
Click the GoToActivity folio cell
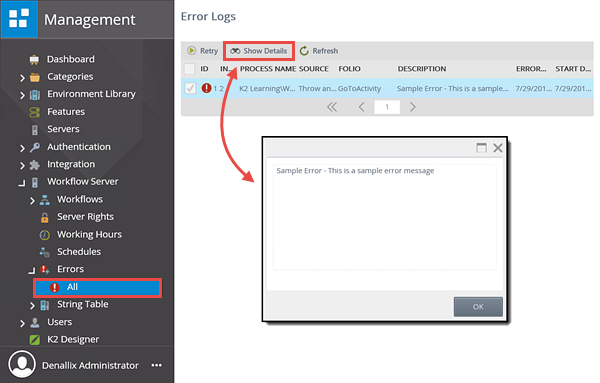coord(359,88)
